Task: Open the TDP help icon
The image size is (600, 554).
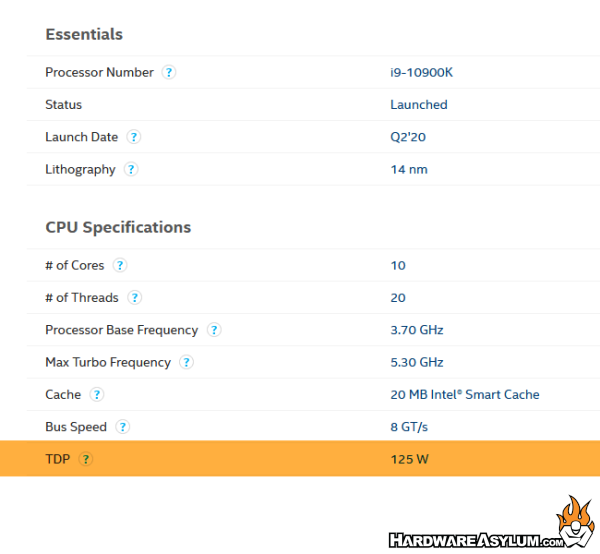Action: [x=86, y=459]
